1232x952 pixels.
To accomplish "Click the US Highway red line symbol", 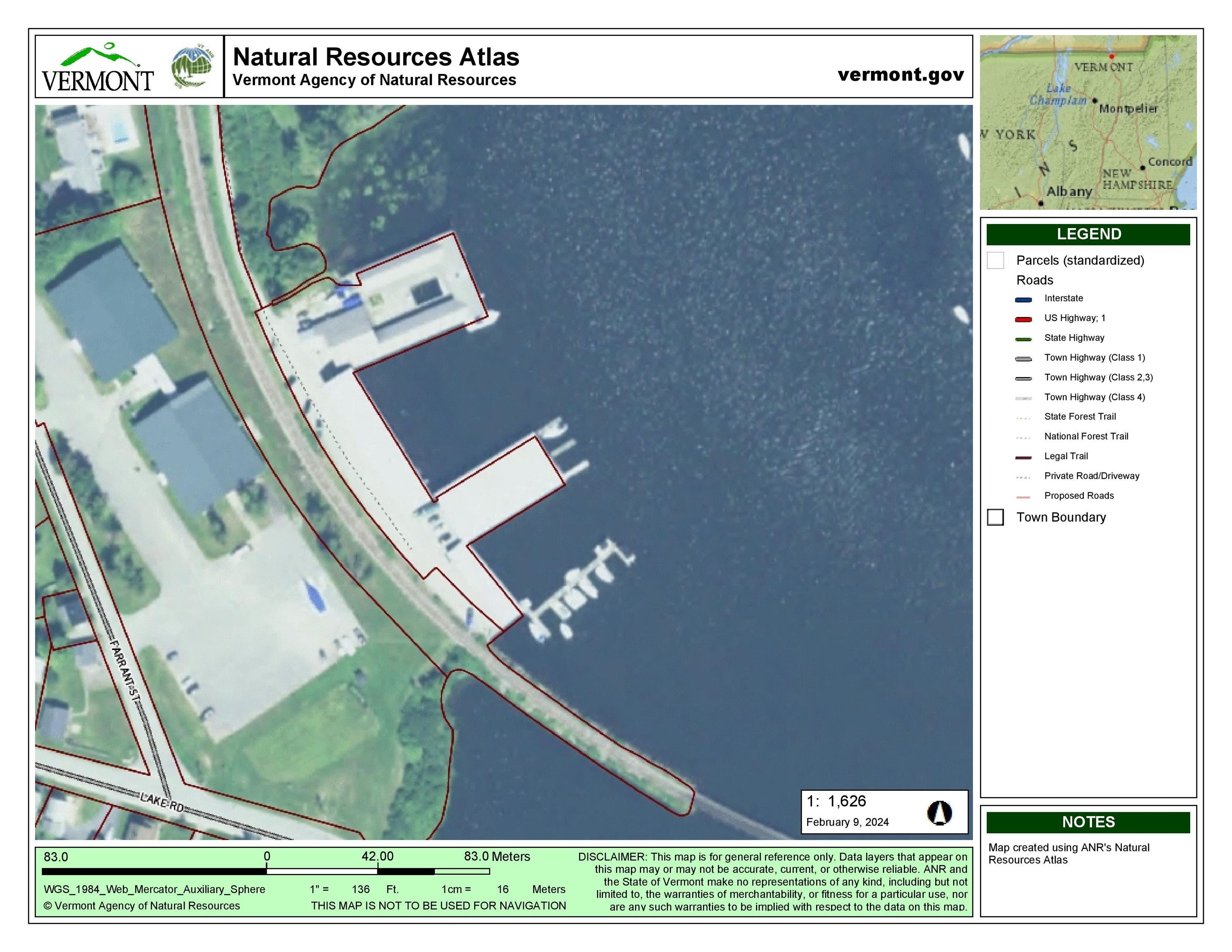I will 1023,319.
